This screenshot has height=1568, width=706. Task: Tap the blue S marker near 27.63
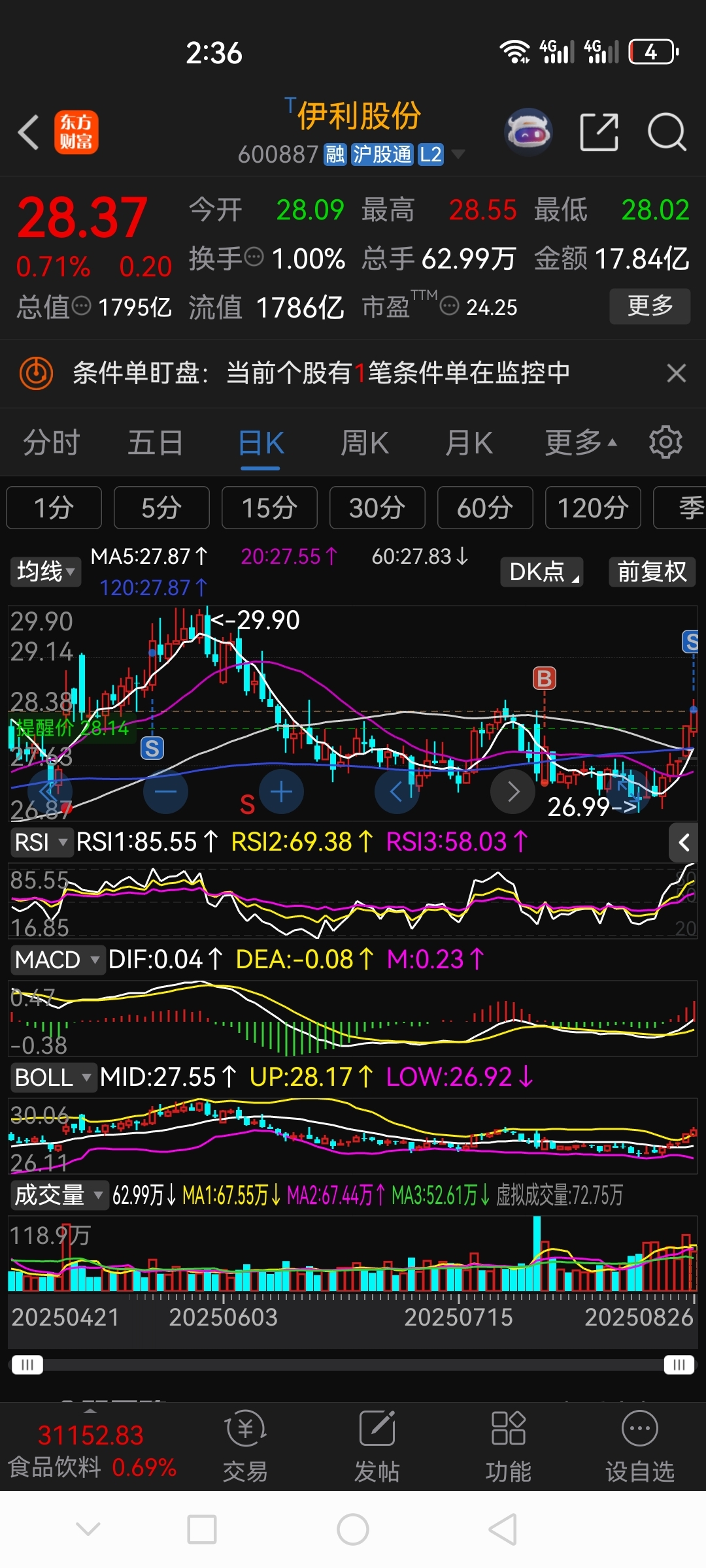click(152, 748)
